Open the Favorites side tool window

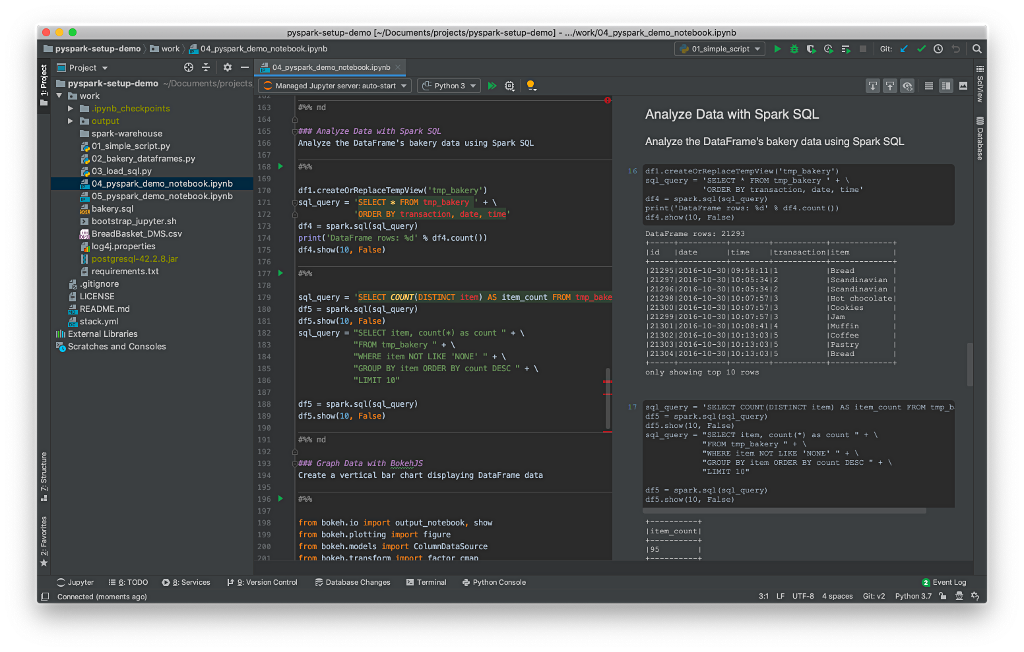click(44, 541)
